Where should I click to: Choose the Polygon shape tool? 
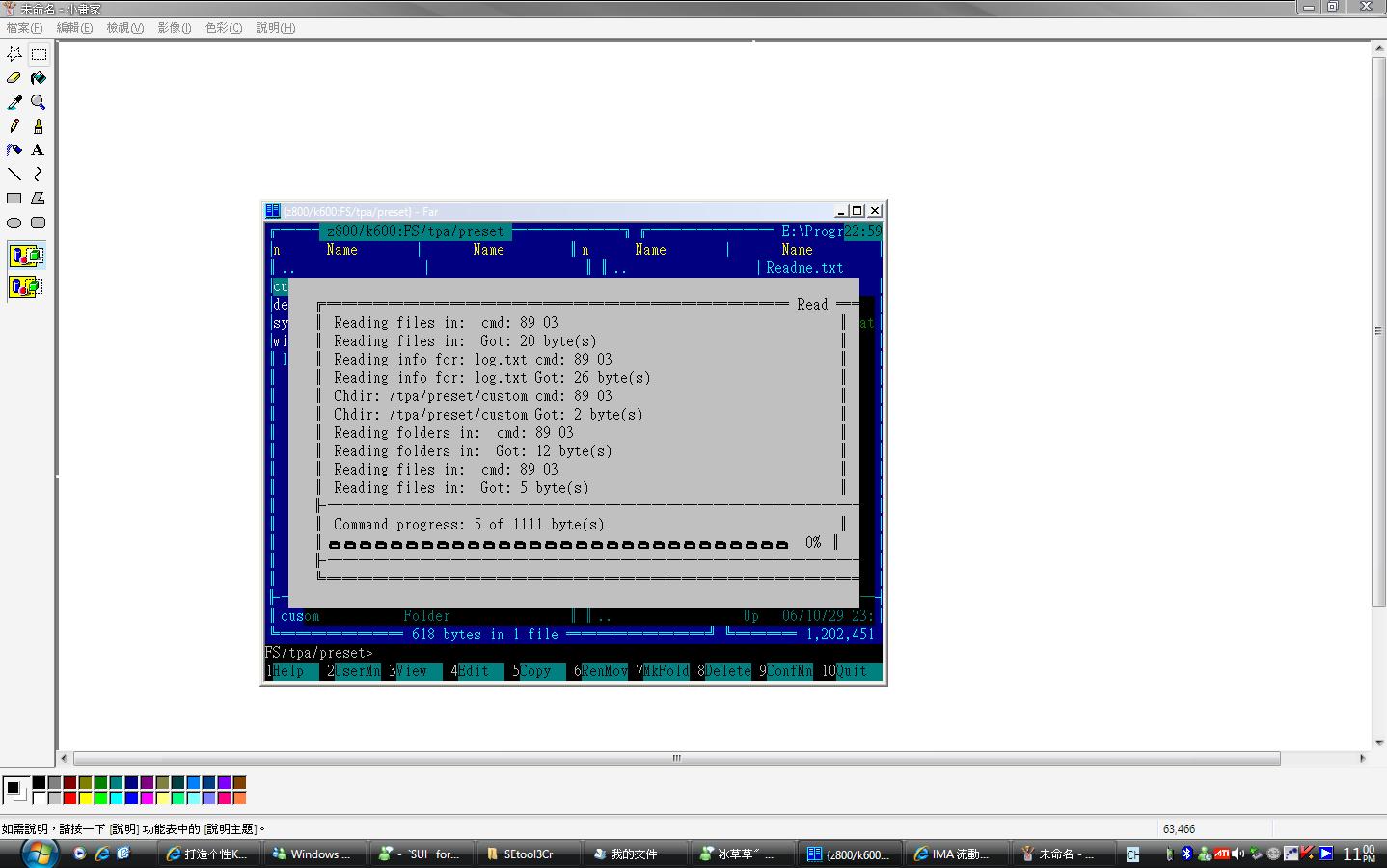39,199
